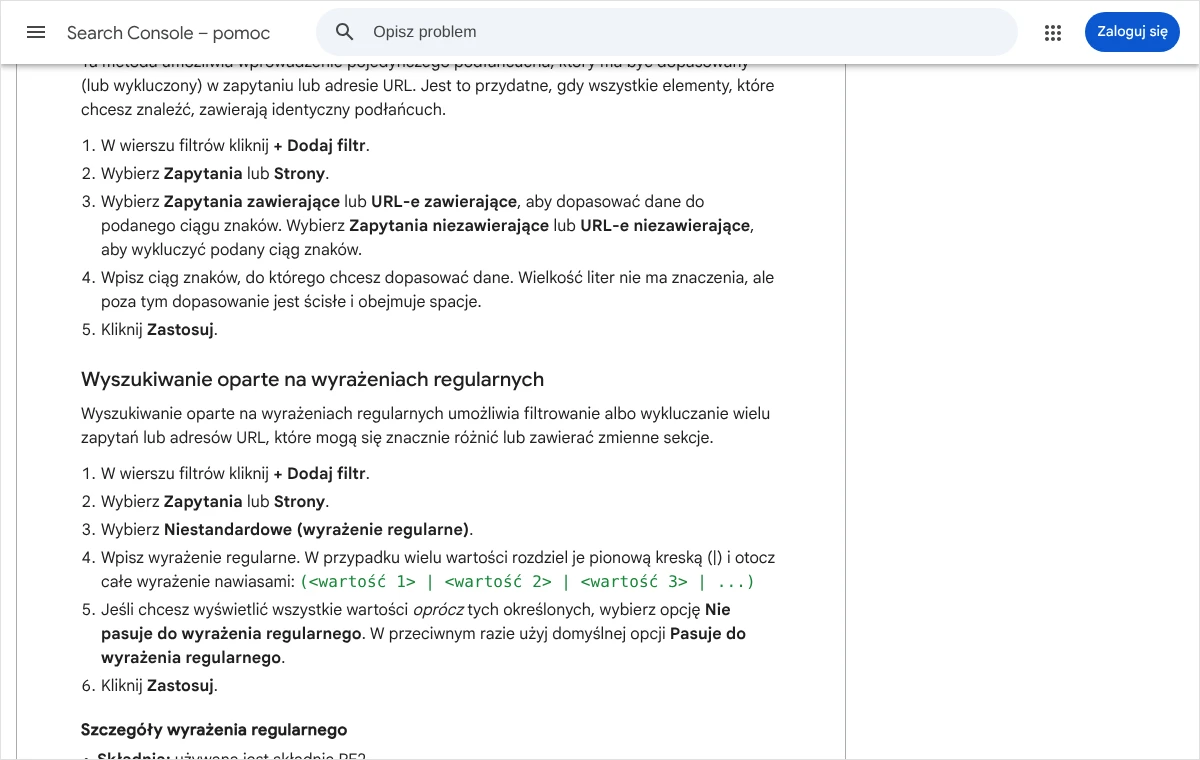This screenshot has height=760, width=1200.
Task: Click step 5. Kliknij Zastosuj in first list
Action: point(159,329)
